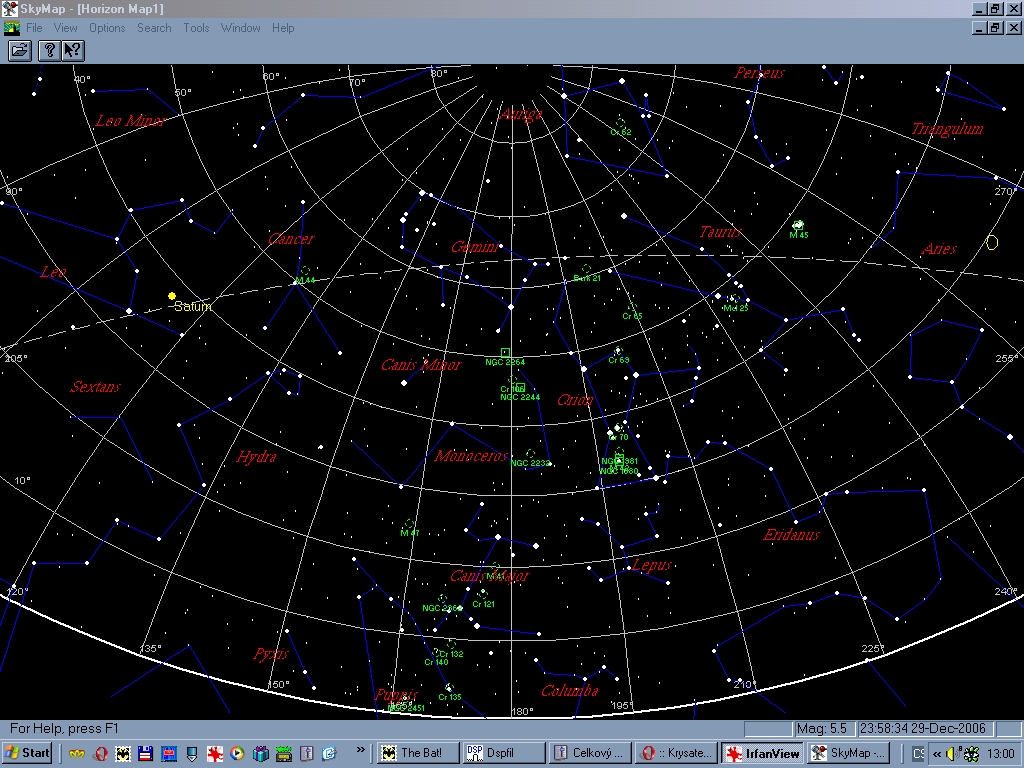Screen dimensions: 1024x768
Task: Click the Leo Minor constellation label
Action: tap(131, 121)
